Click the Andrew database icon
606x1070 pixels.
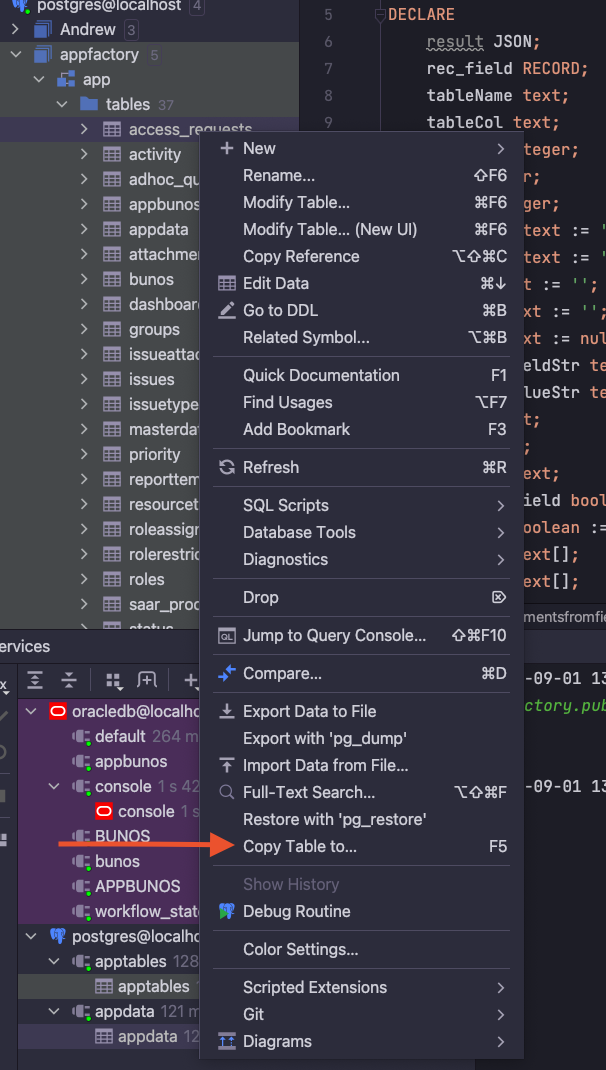(43, 29)
